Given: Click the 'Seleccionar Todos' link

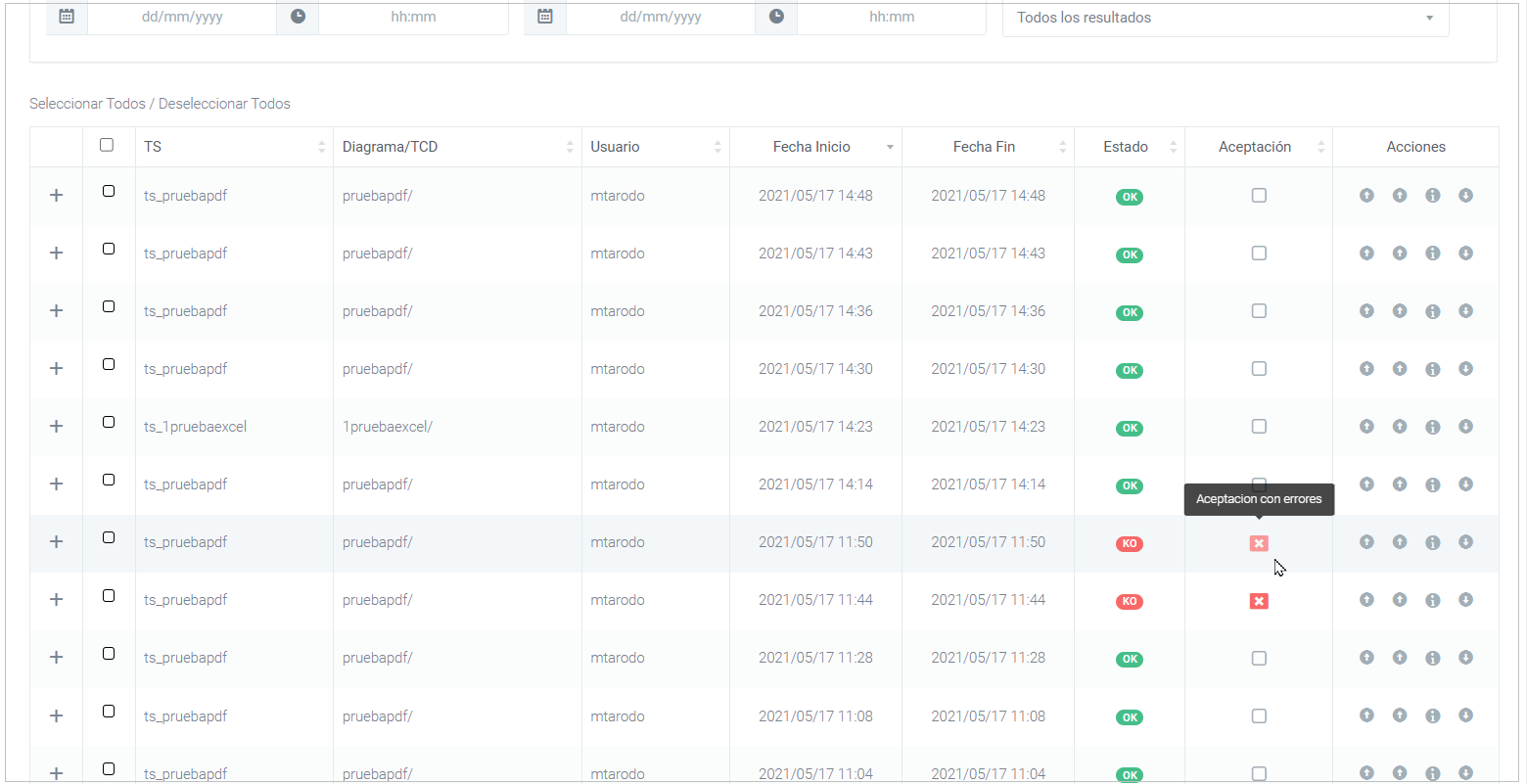Looking at the screenshot, I should click(x=87, y=104).
